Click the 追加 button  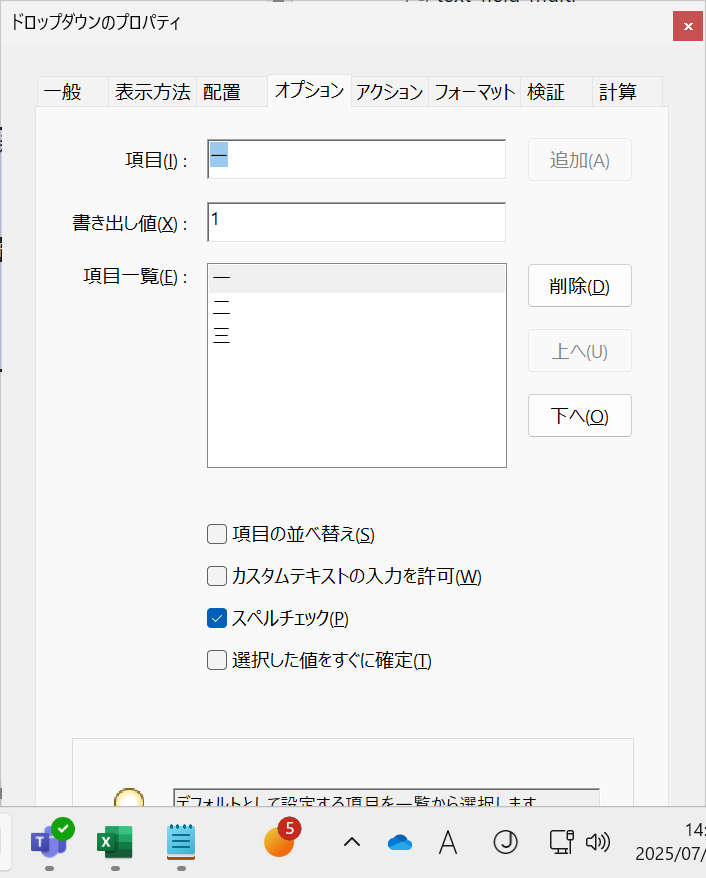(579, 160)
